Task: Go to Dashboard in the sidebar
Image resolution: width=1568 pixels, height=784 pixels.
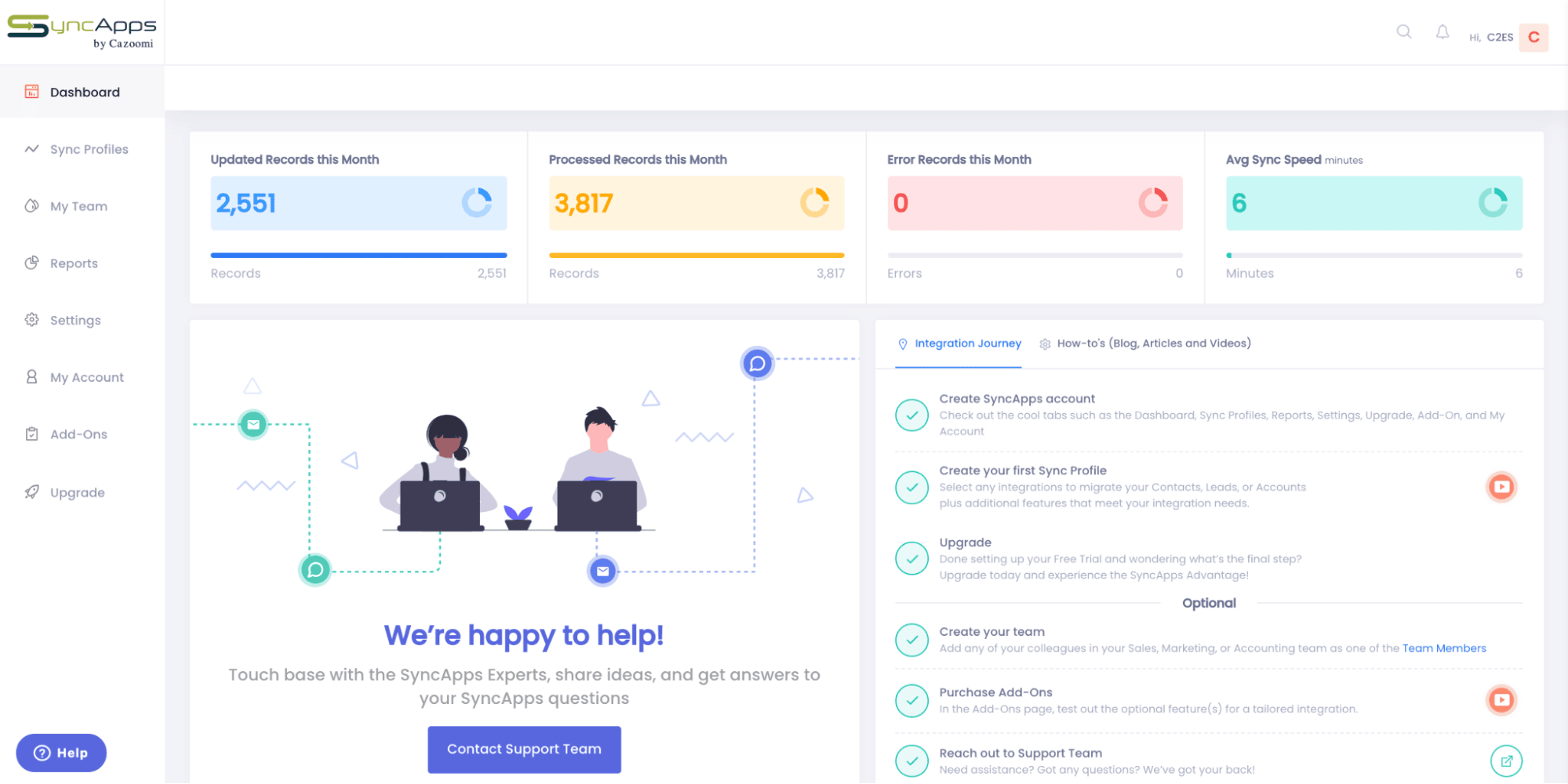Action: (82, 92)
